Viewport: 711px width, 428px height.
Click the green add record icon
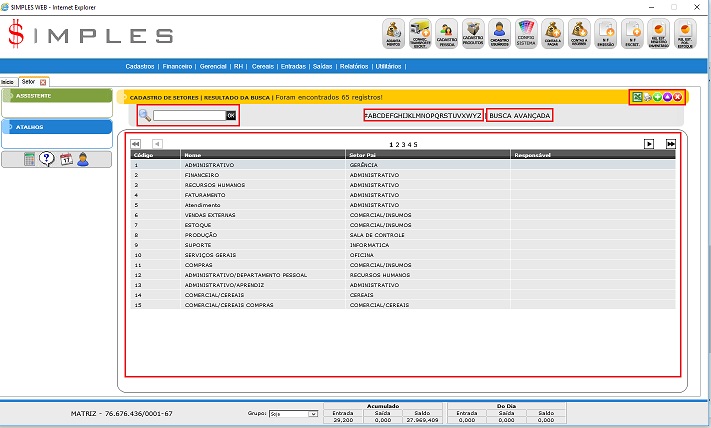(658, 97)
